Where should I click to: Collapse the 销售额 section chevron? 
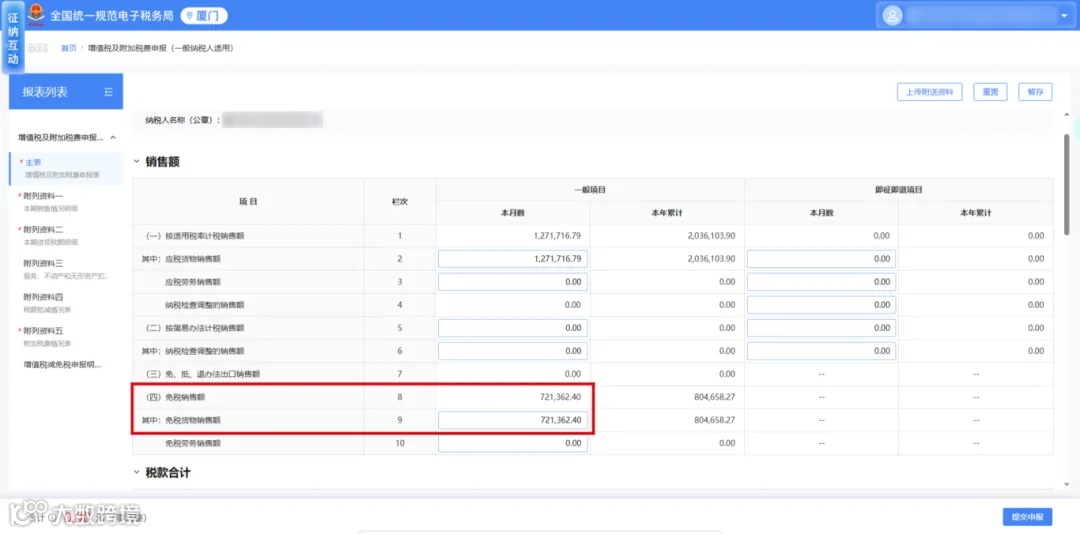[x=136, y=162]
